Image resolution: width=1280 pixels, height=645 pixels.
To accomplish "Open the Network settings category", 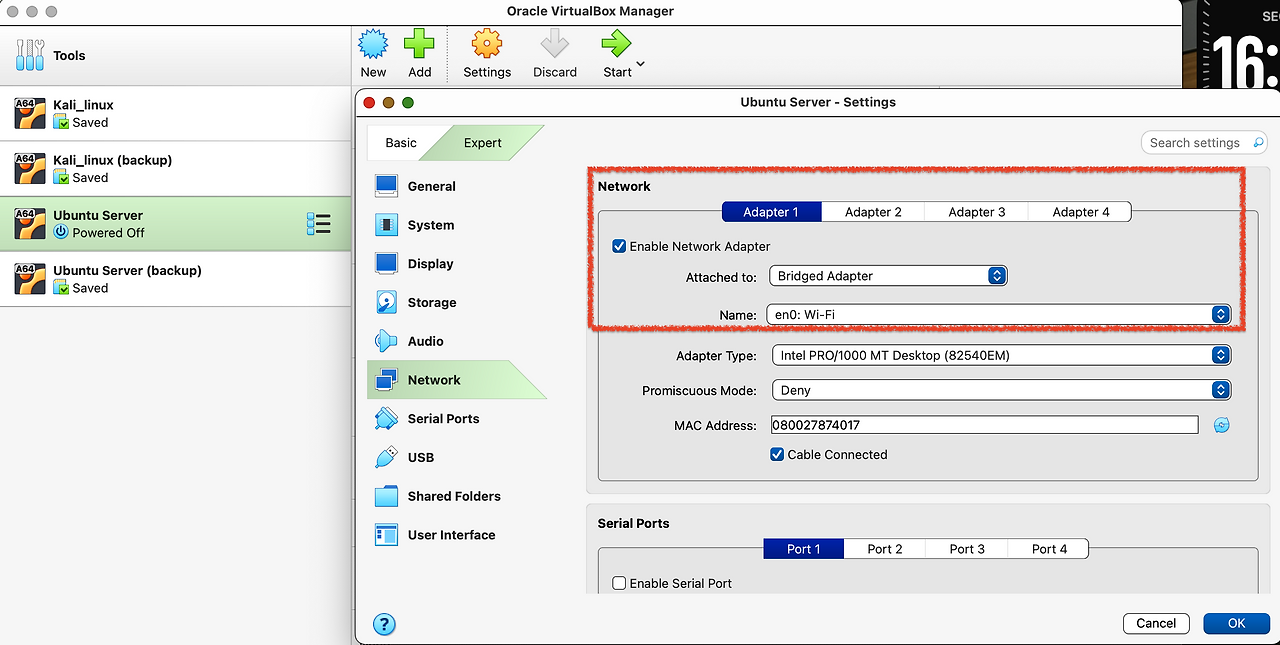I will tap(457, 380).
